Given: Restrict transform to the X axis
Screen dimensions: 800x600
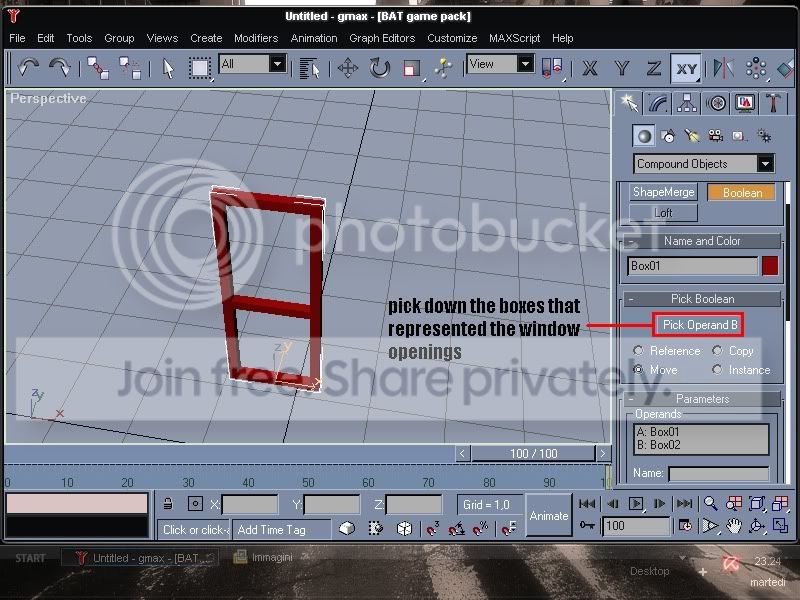Looking at the screenshot, I should [x=590, y=68].
